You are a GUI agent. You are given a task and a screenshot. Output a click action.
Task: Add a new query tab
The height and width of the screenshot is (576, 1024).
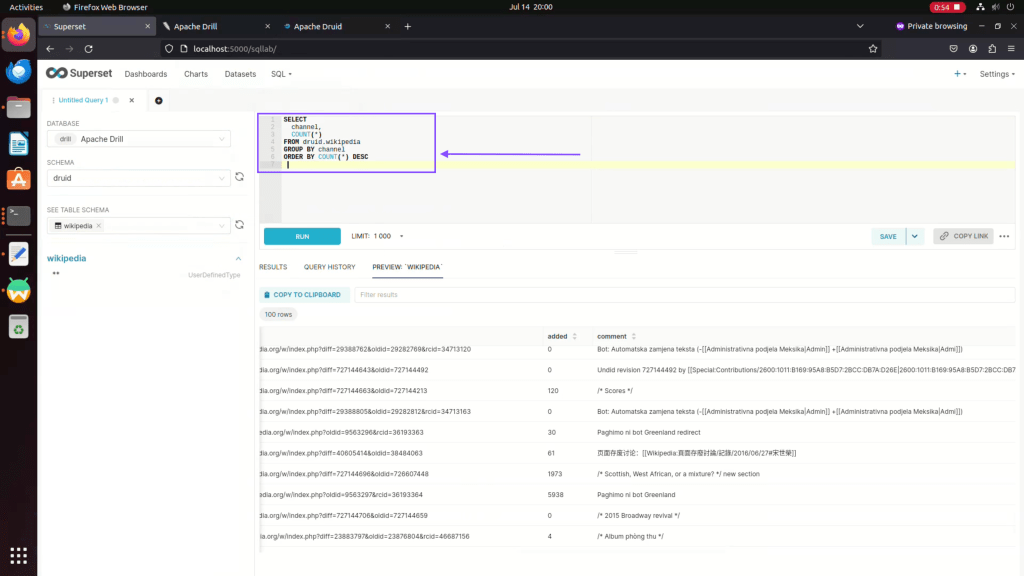coord(159,100)
